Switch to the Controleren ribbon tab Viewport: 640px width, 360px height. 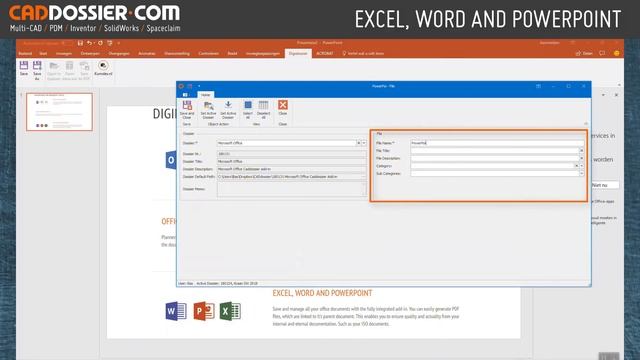tap(208, 53)
